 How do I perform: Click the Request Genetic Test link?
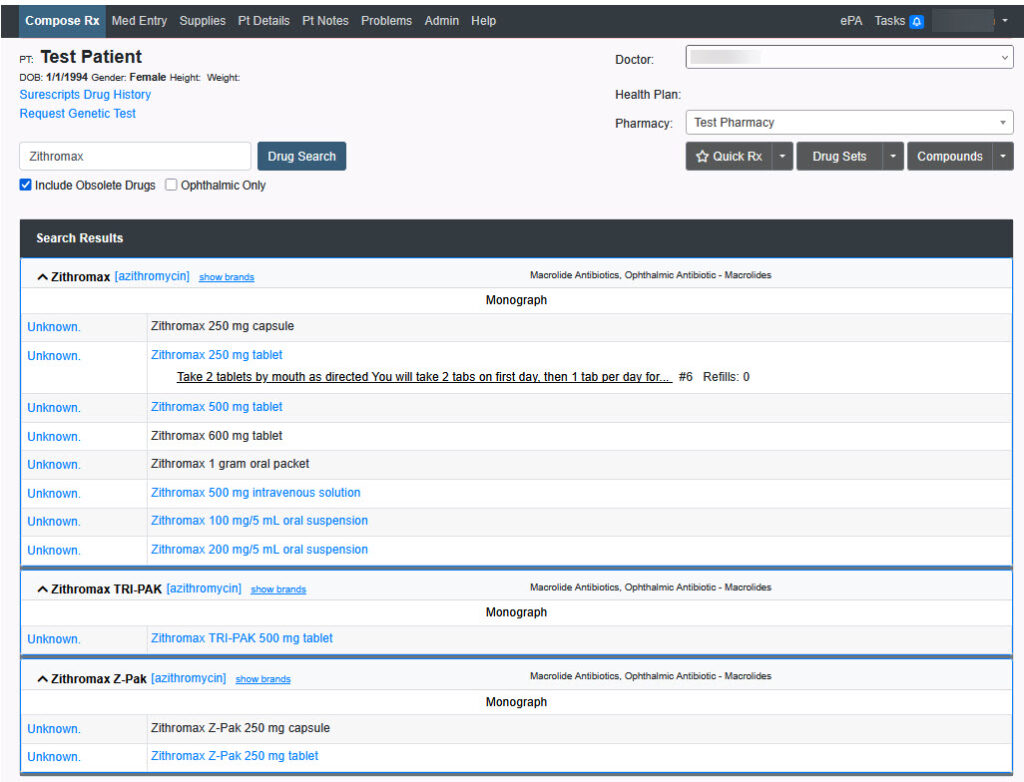tap(78, 114)
